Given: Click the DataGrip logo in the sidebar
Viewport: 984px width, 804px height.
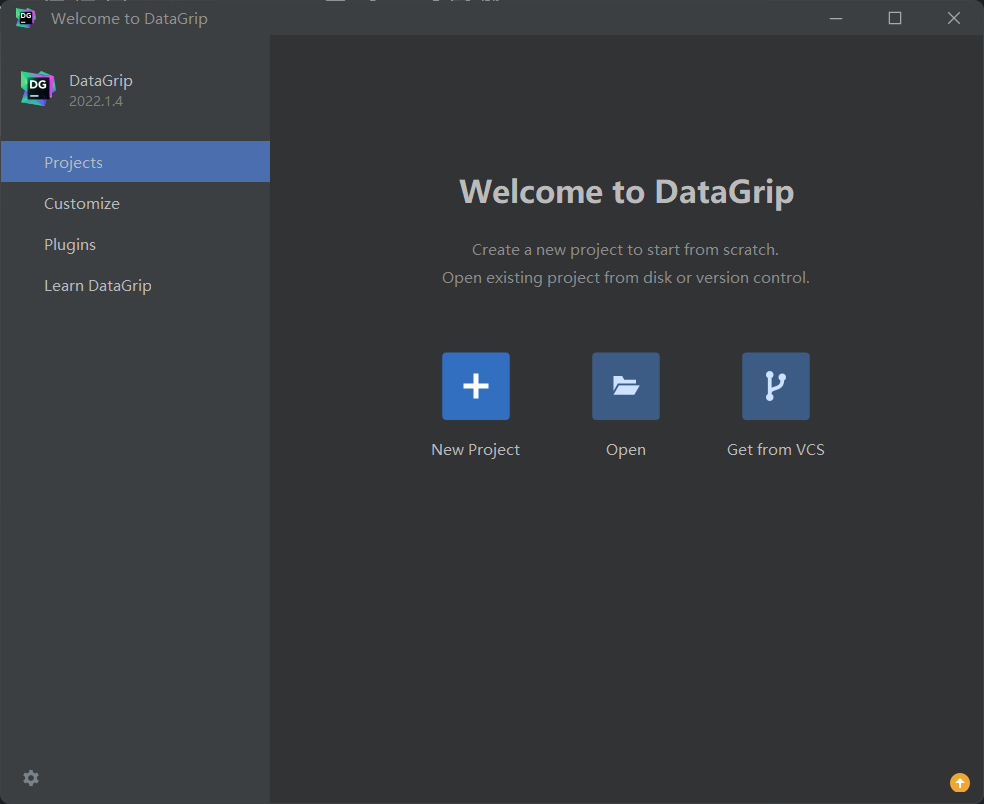Looking at the screenshot, I should click(38, 88).
